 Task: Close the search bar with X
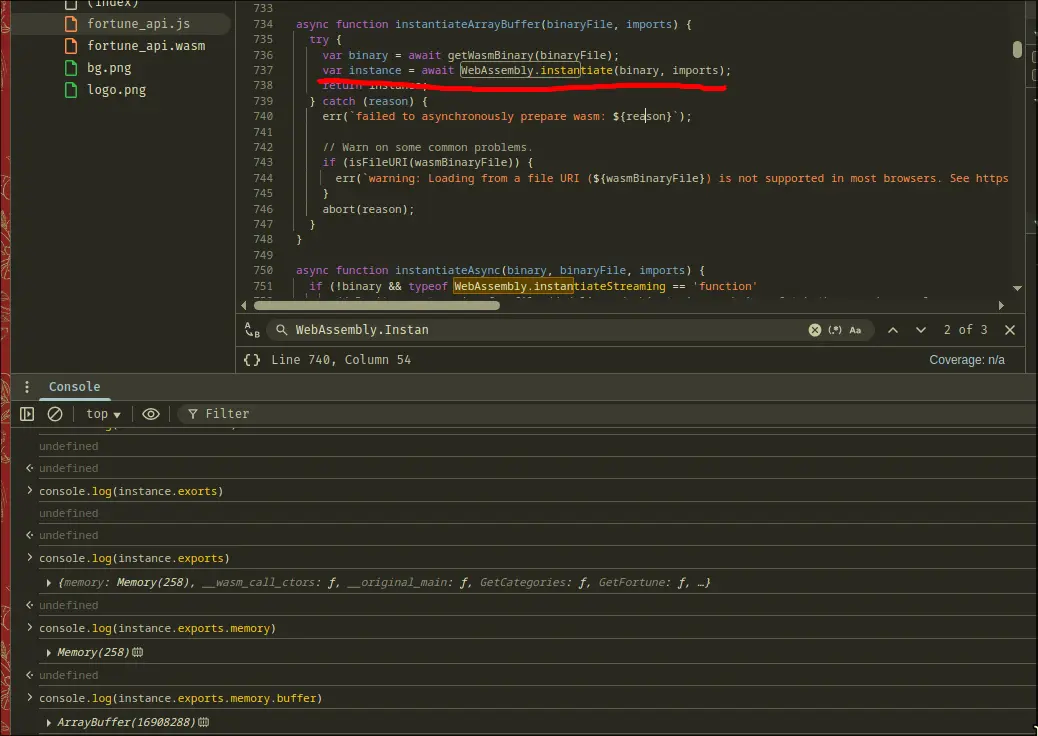coord(1010,330)
